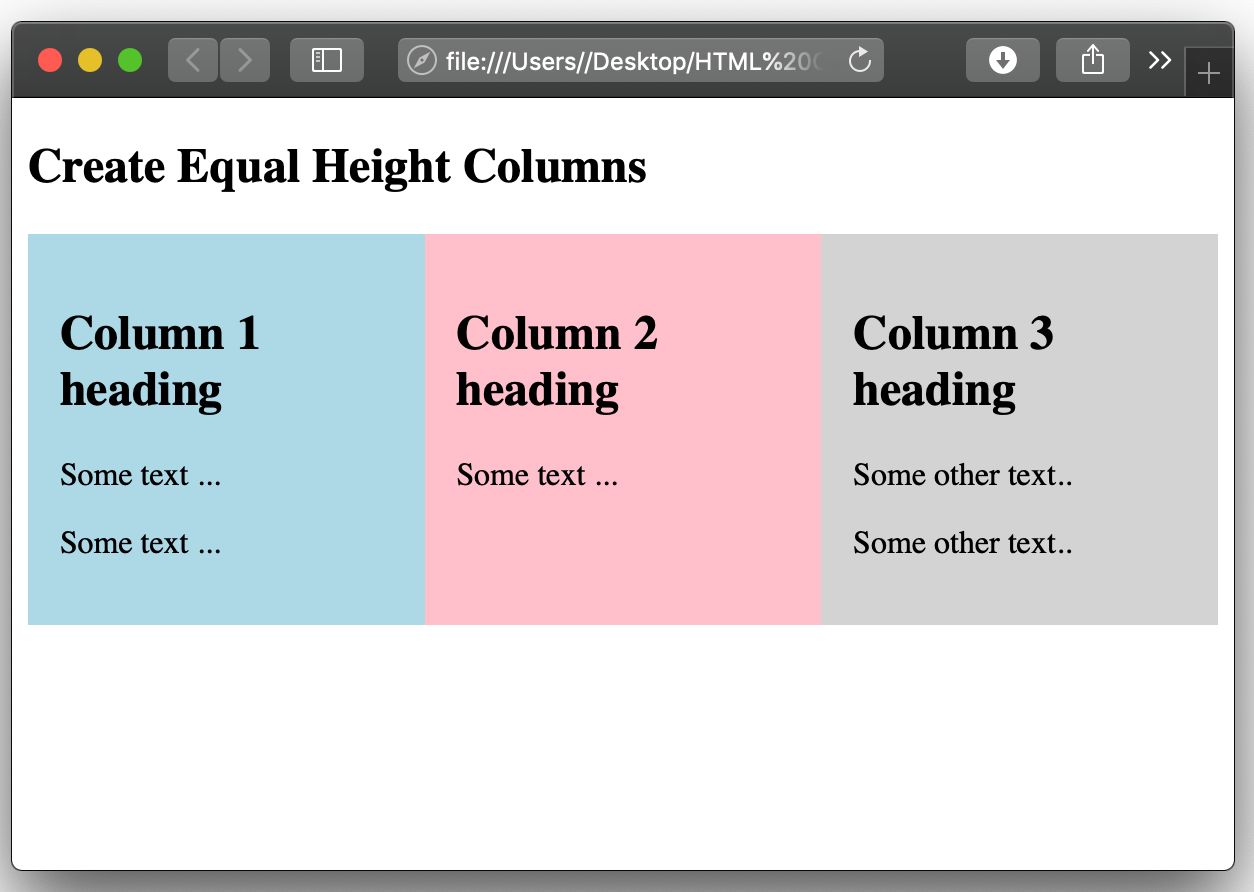Click the red close traffic light button
The height and width of the screenshot is (892, 1254).
(x=49, y=59)
